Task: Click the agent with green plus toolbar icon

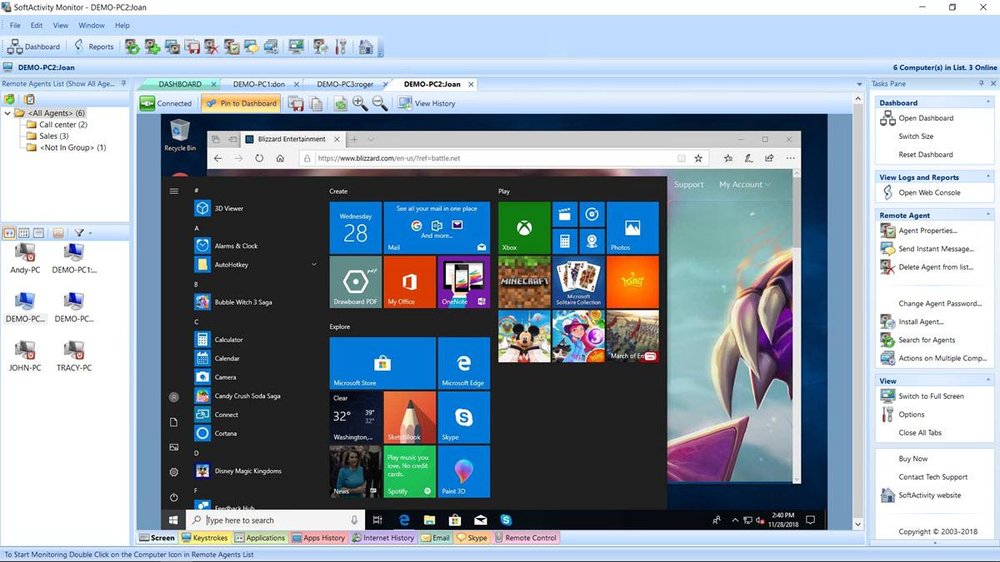Action: (x=152, y=47)
